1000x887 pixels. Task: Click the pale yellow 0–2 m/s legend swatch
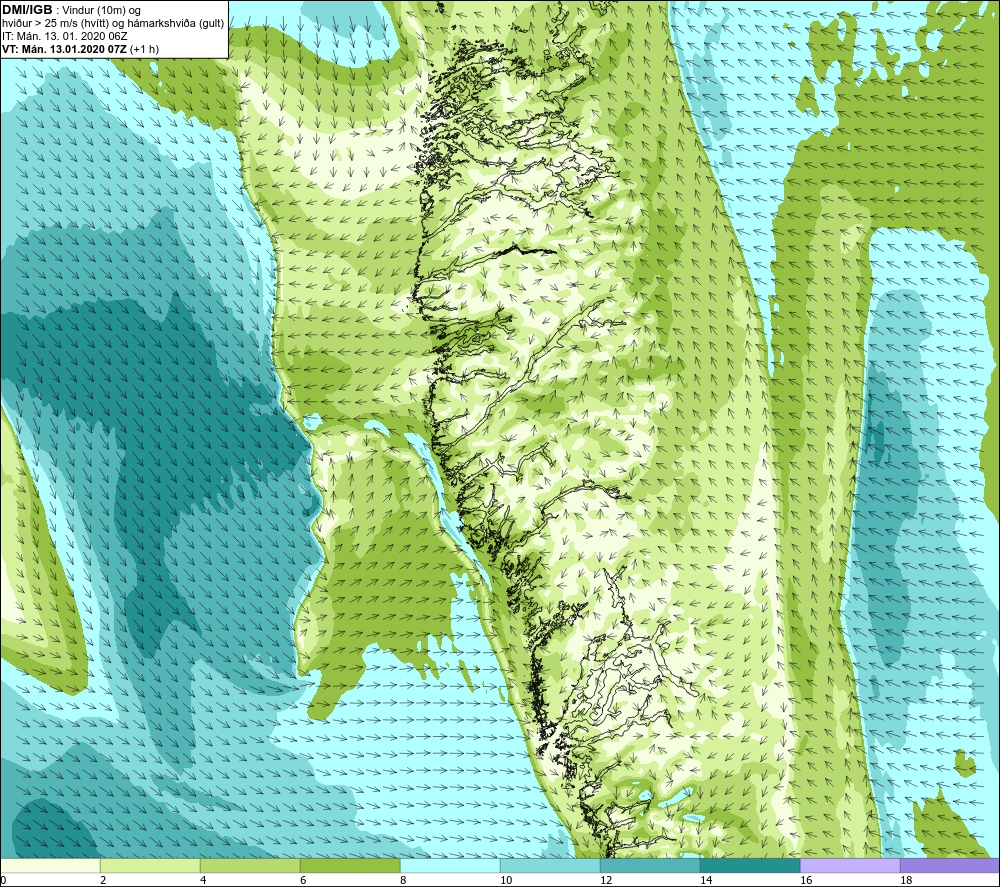[x=50, y=865]
